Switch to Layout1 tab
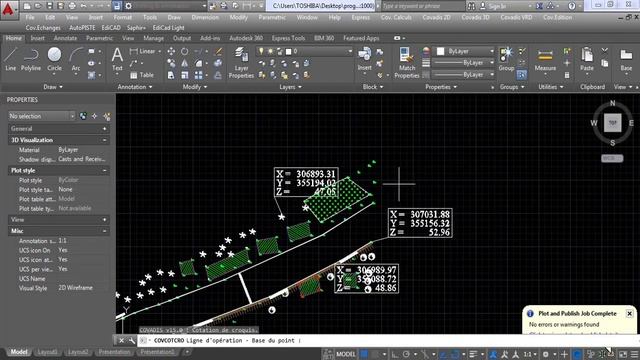This screenshot has width=640, height=360. [x=47, y=352]
